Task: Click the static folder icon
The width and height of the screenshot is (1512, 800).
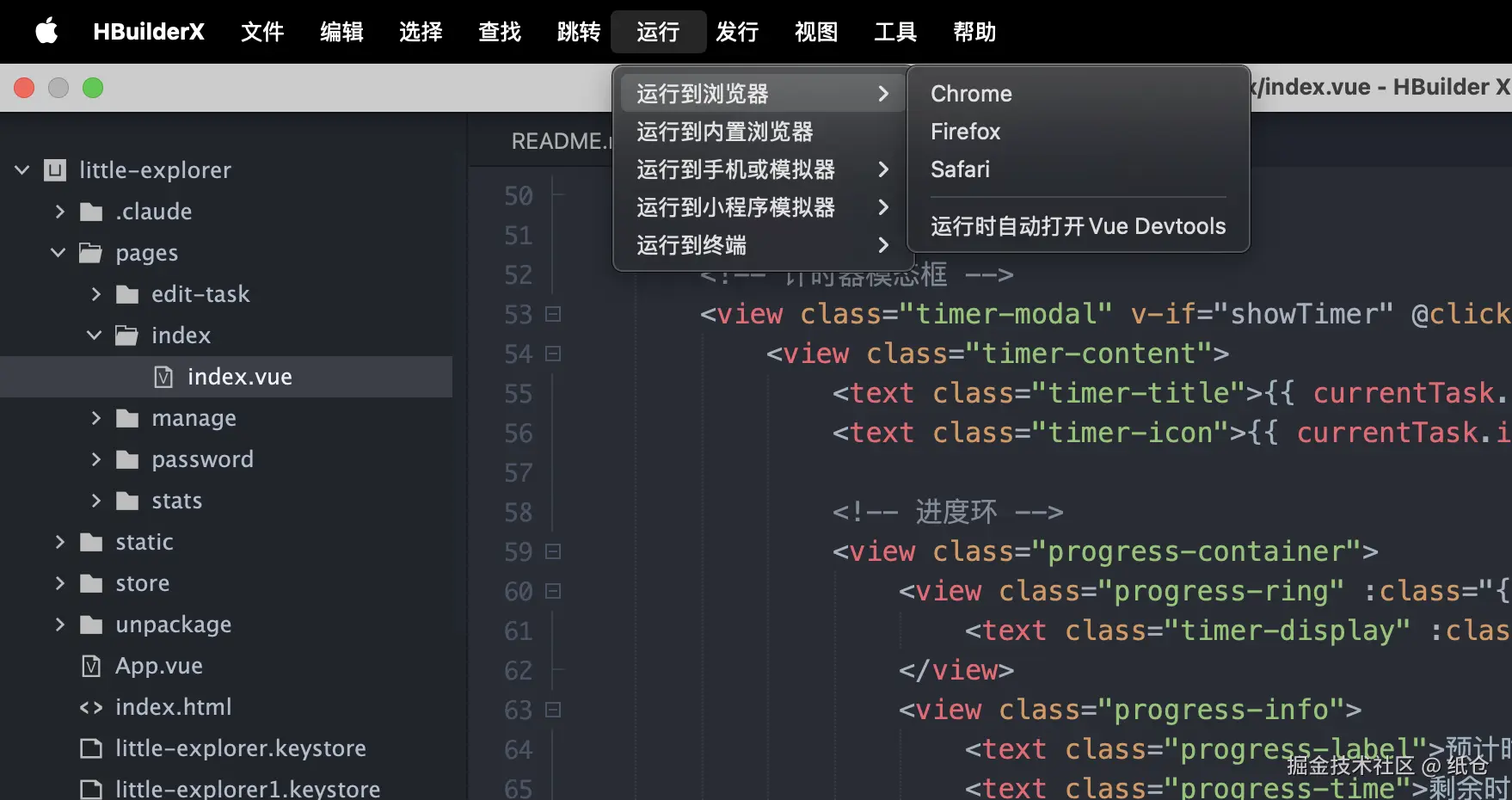Action: pyautogui.click(x=91, y=542)
